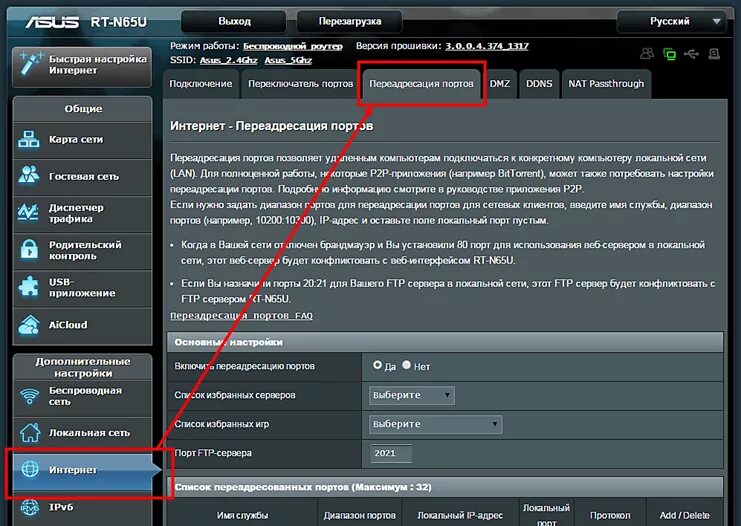Open the Локальная сеть menu item
The height and width of the screenshot is (526, 741).
[83, 433]
